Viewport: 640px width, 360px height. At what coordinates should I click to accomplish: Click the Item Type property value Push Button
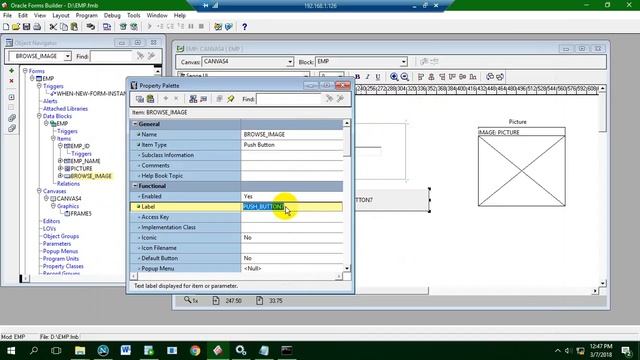pos(292,145)
